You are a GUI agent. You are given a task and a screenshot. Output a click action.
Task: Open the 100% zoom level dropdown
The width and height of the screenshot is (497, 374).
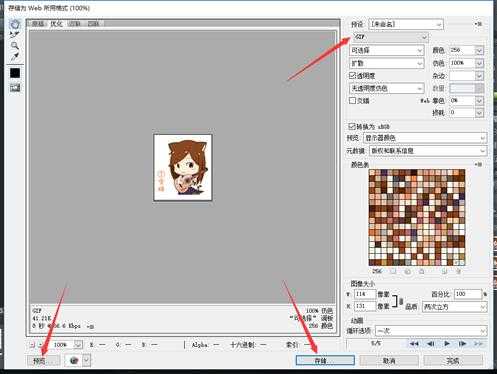78,345
